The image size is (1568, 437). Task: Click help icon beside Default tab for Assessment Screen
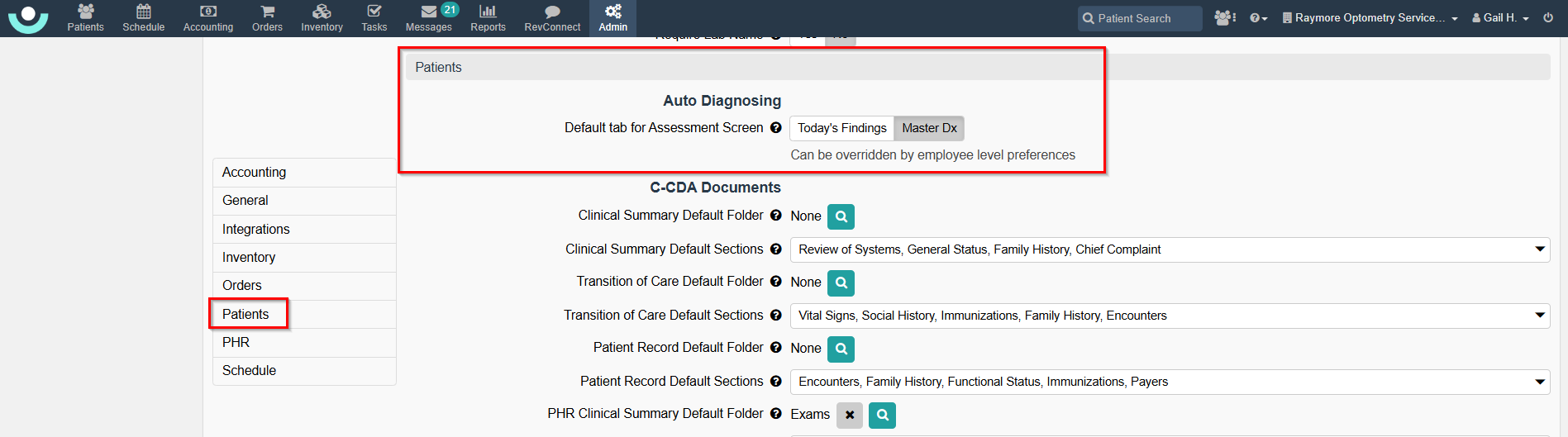(775, 128)
